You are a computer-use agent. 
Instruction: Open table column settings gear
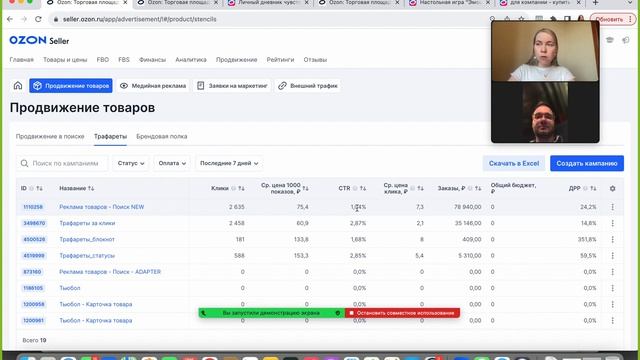[612, 189]
